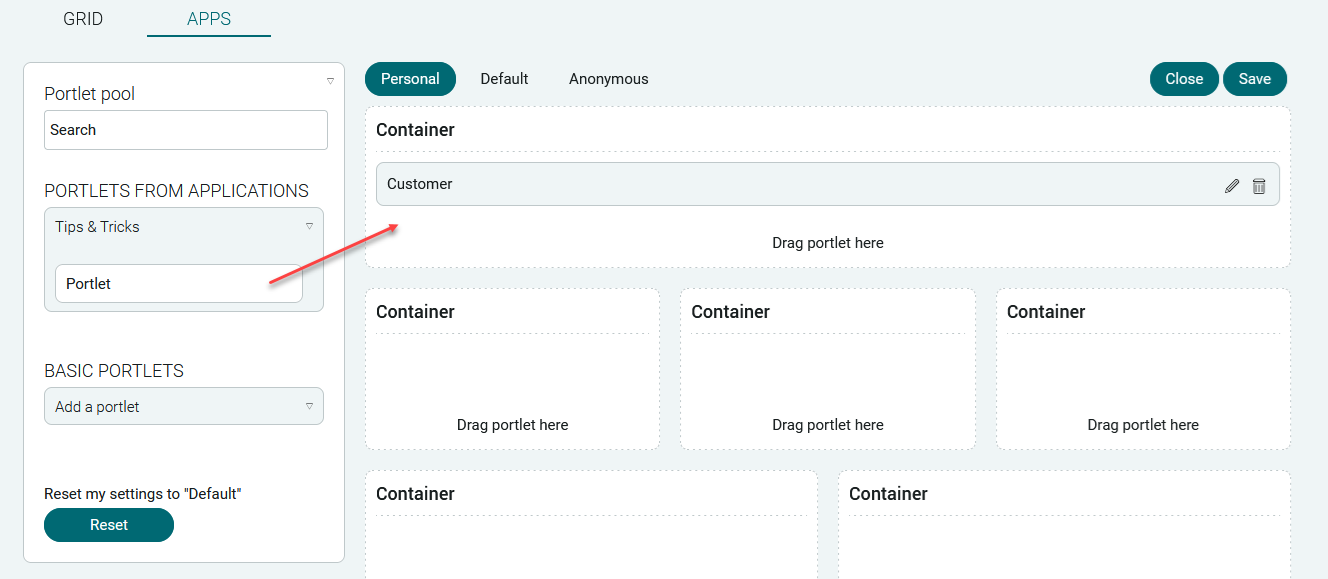The width and height of the screenshot is (1328, 579).
Task: Click the bottom-right Container heading
Action: (888, 494)
